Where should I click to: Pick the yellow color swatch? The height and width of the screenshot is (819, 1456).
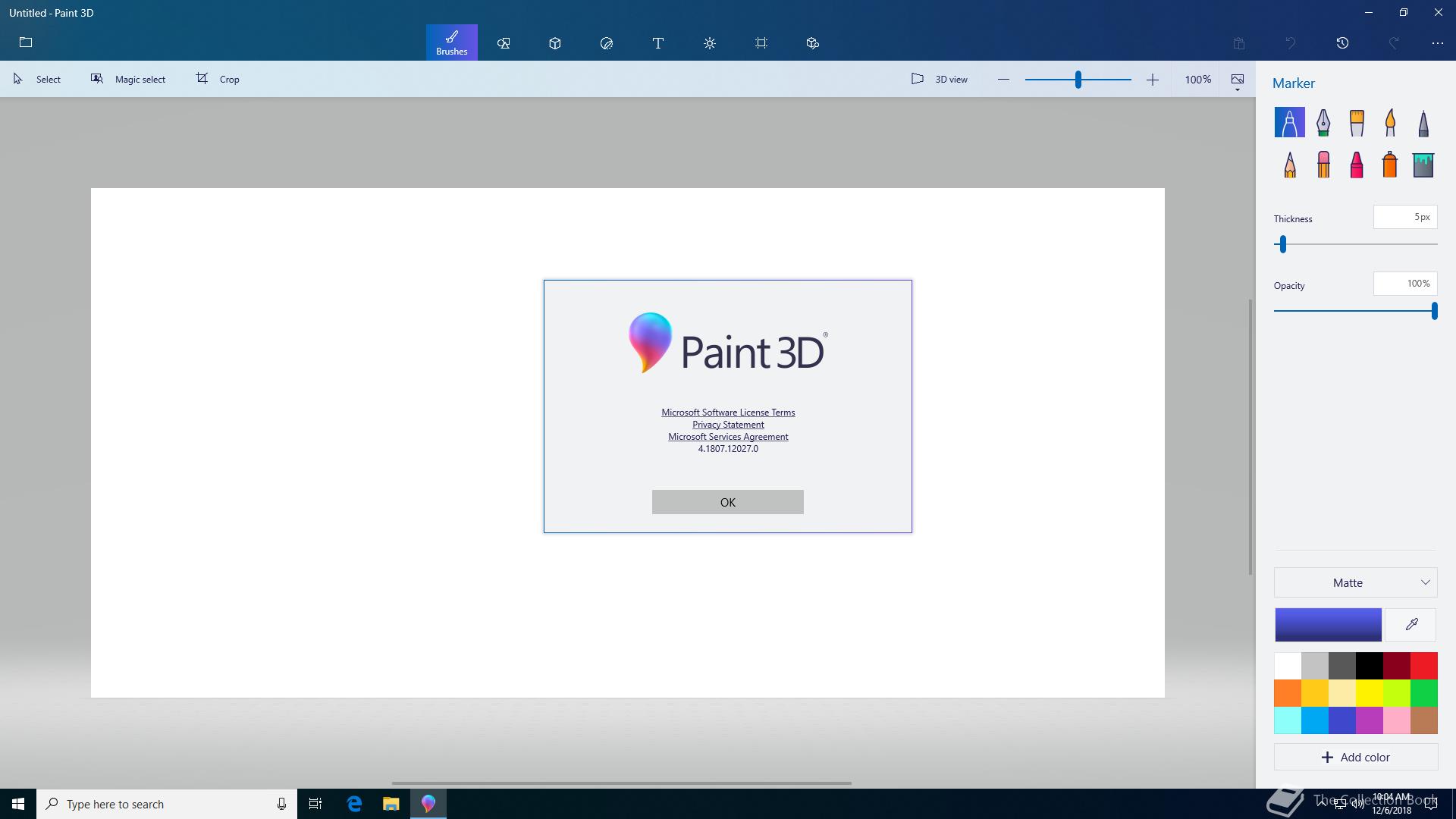point(1370,693)
